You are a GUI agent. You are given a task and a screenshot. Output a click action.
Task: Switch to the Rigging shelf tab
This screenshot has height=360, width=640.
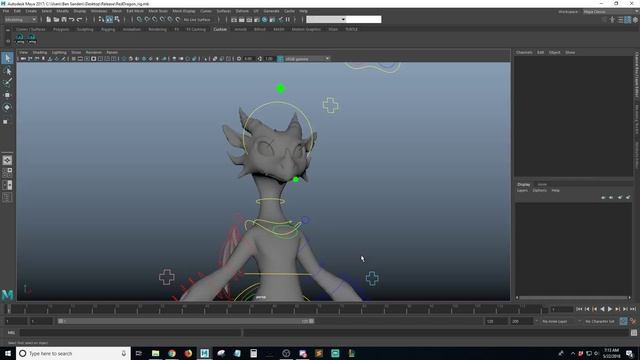point(108,29)
